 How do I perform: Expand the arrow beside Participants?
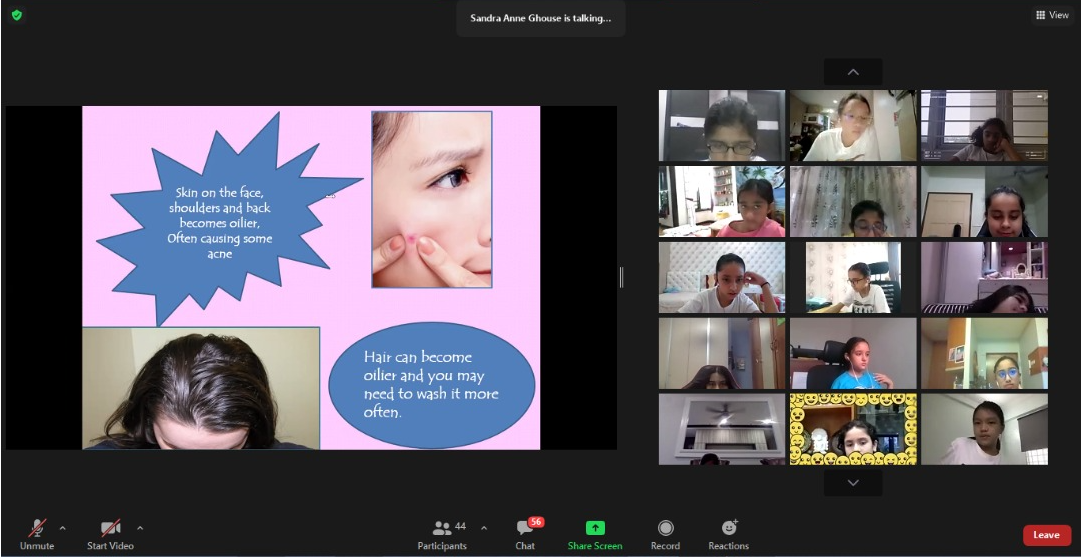pos(484,528)
